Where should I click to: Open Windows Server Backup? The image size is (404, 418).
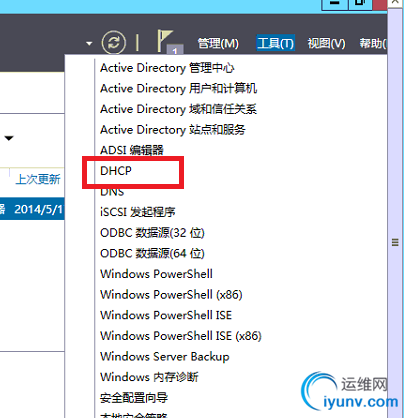(165, 357)
